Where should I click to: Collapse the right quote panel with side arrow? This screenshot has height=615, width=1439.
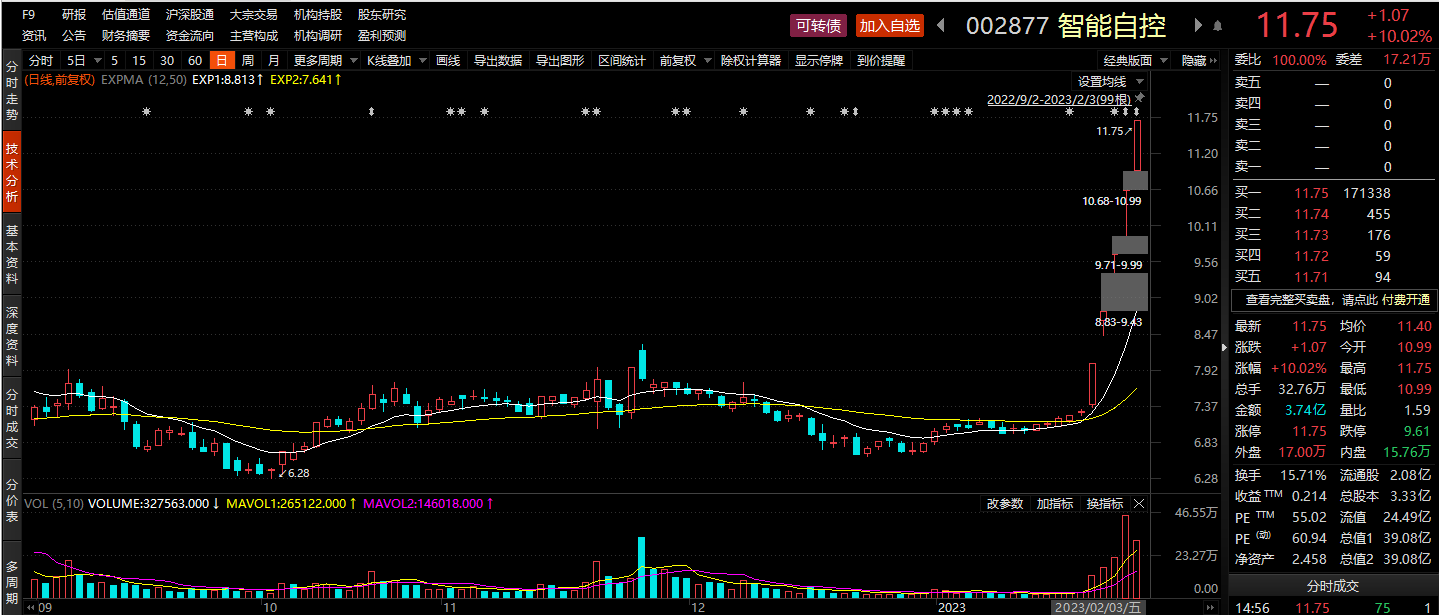1224,347
